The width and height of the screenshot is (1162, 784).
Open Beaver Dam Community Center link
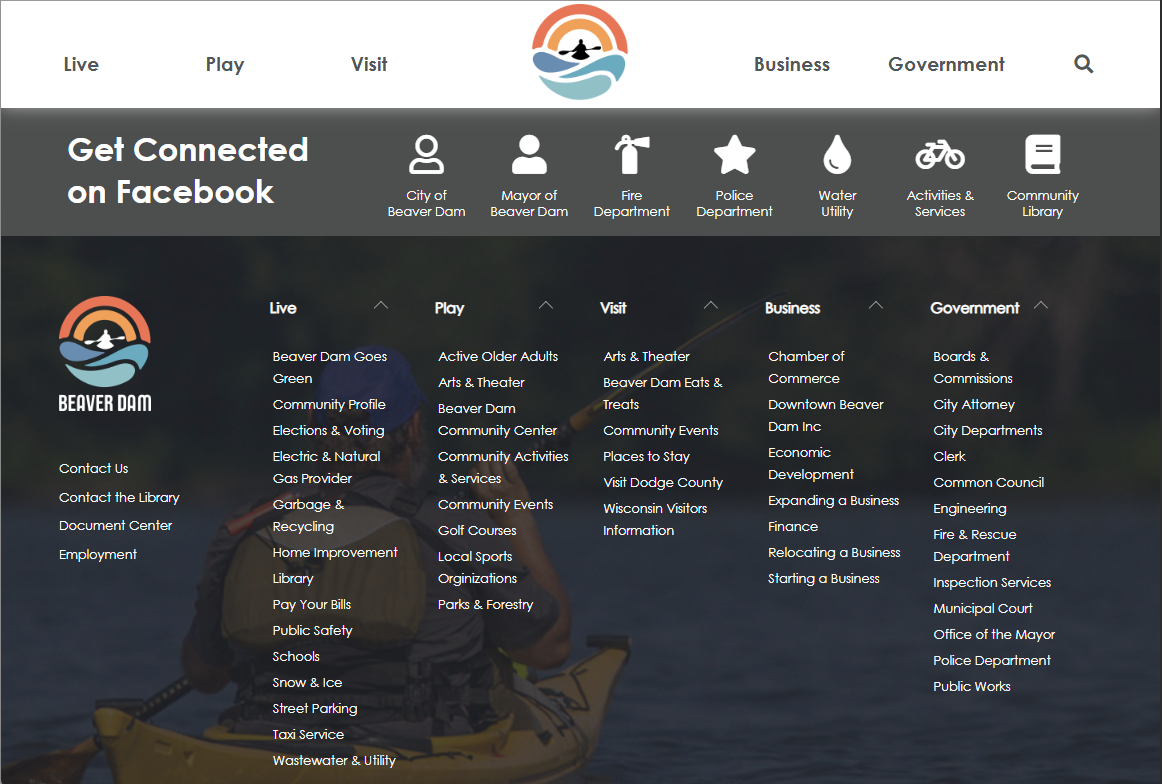(497, 419)
